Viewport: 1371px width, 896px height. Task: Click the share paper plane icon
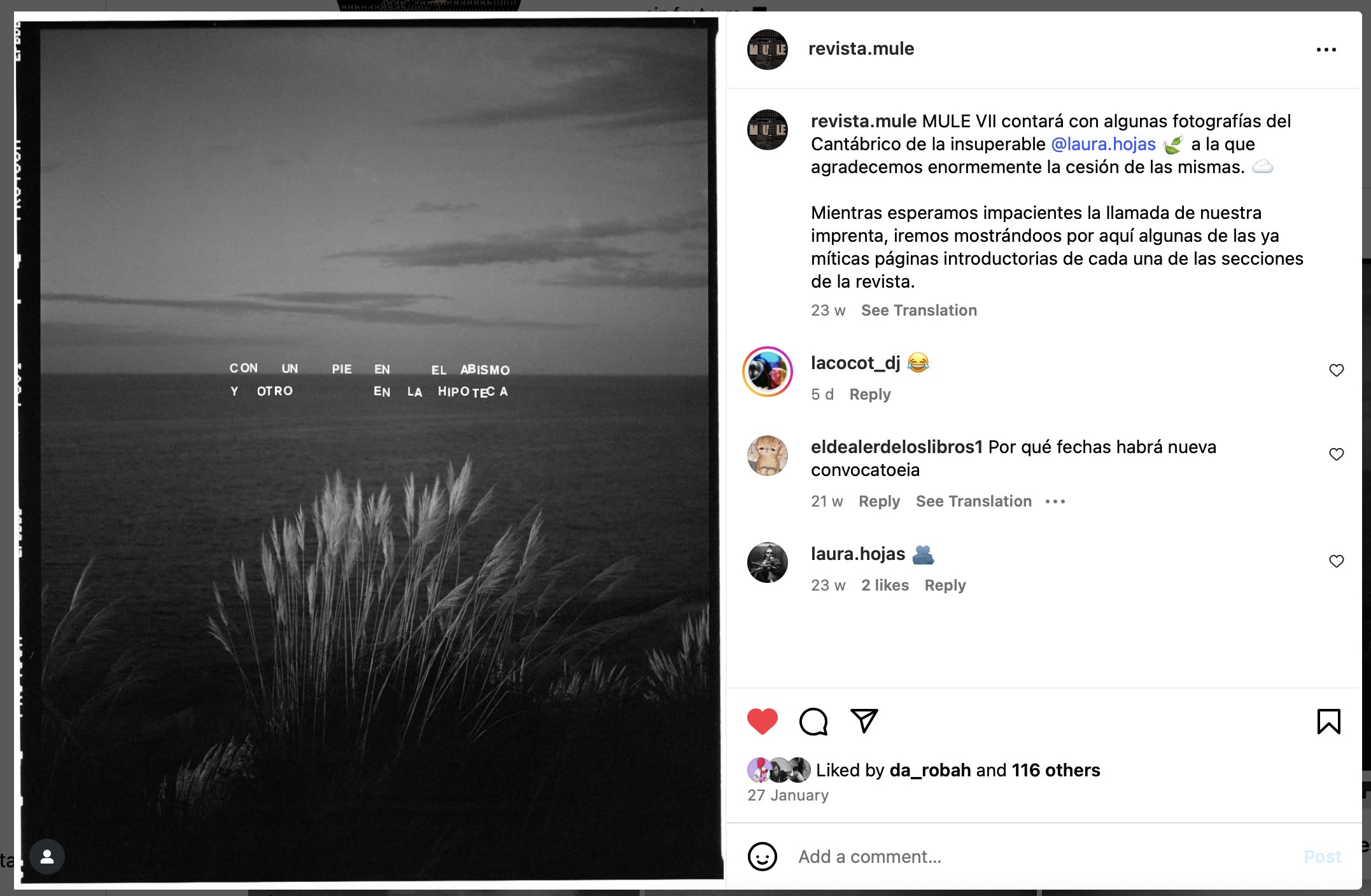pos(864,720)
